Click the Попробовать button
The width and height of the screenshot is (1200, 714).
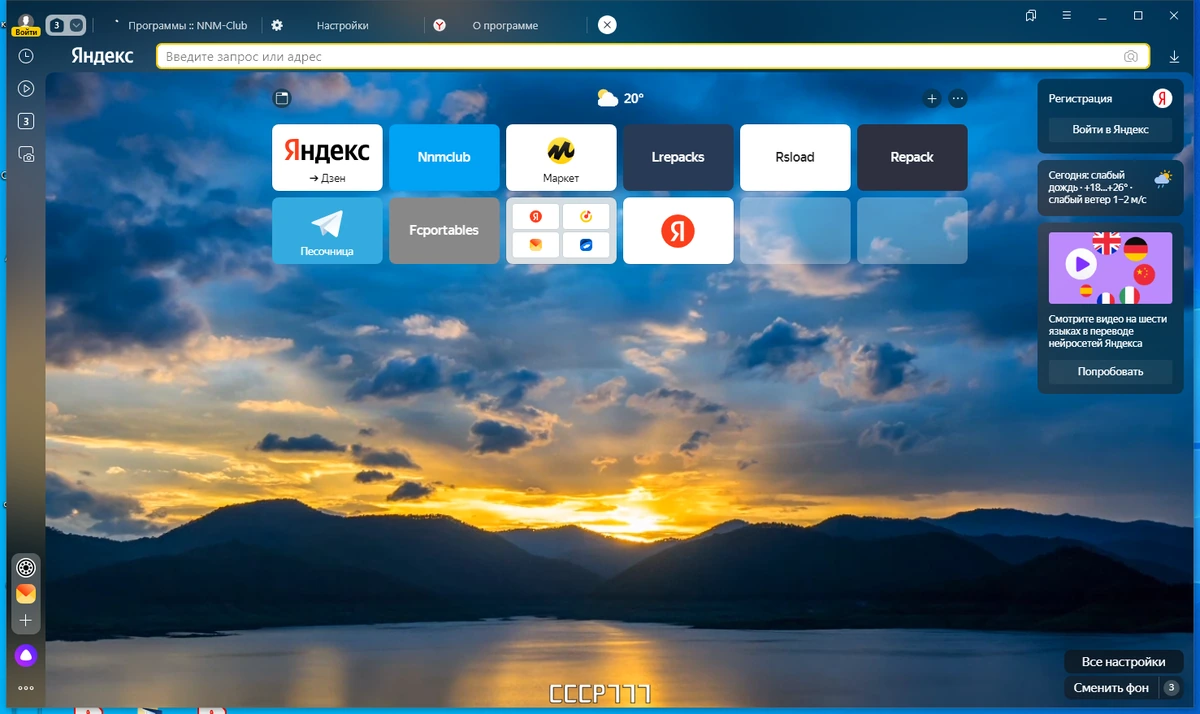click(1110, 371)
